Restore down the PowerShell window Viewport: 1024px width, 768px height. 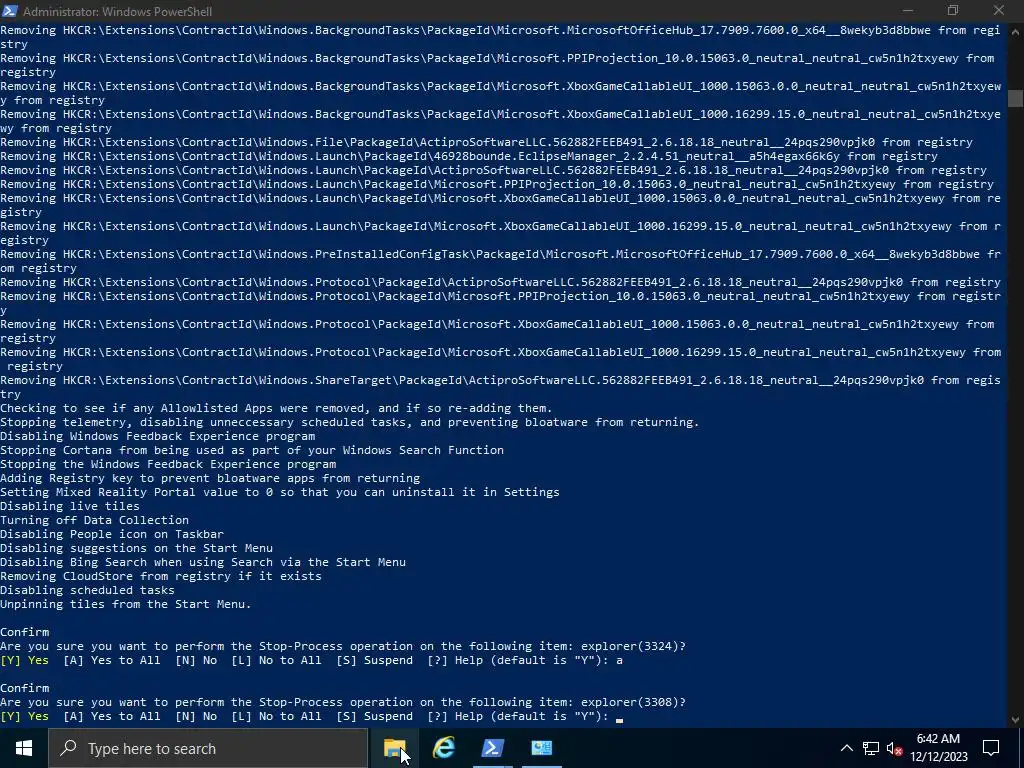tap(953, 10)
